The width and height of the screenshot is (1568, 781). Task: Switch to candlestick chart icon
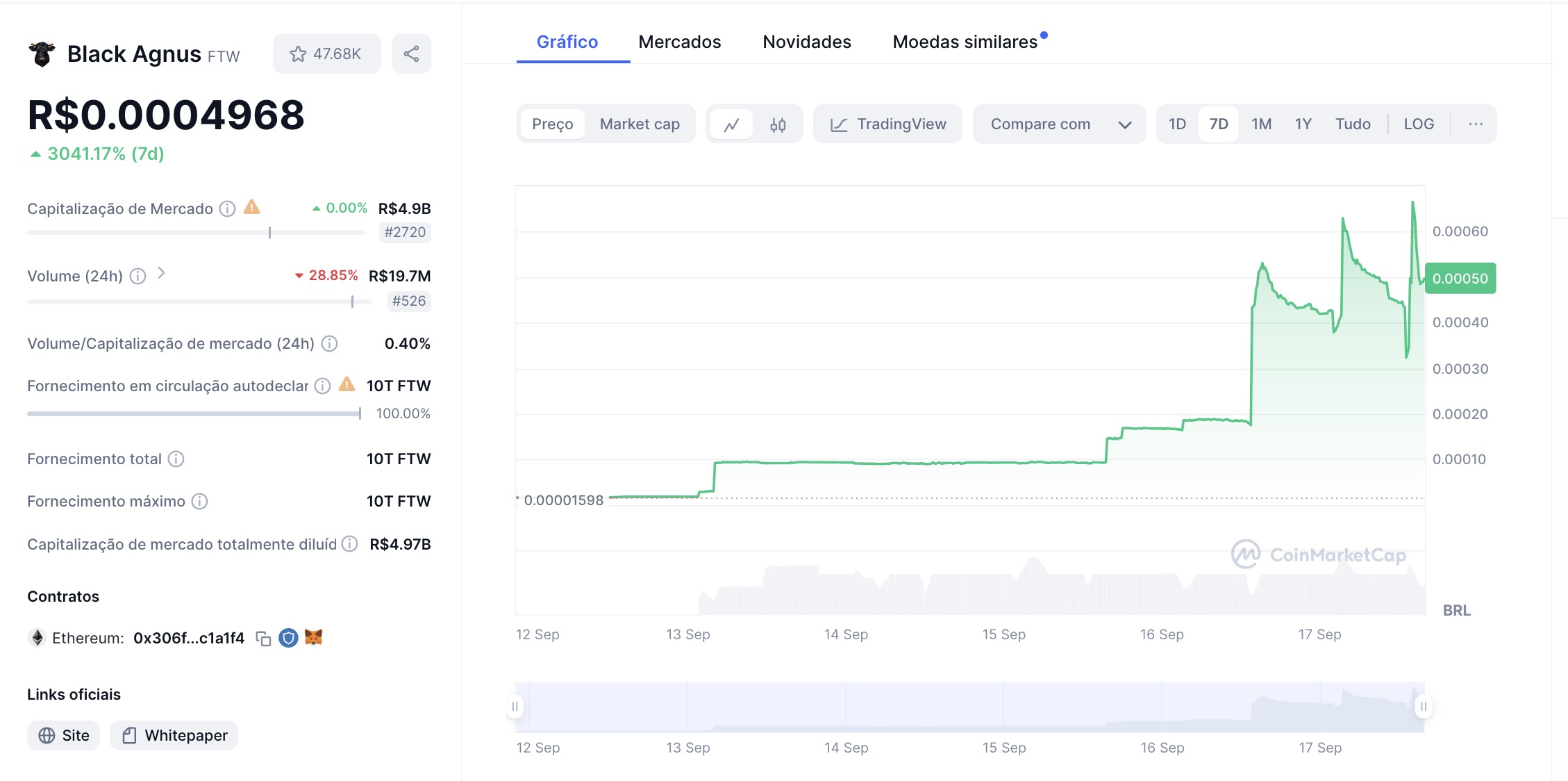[778, 124]
